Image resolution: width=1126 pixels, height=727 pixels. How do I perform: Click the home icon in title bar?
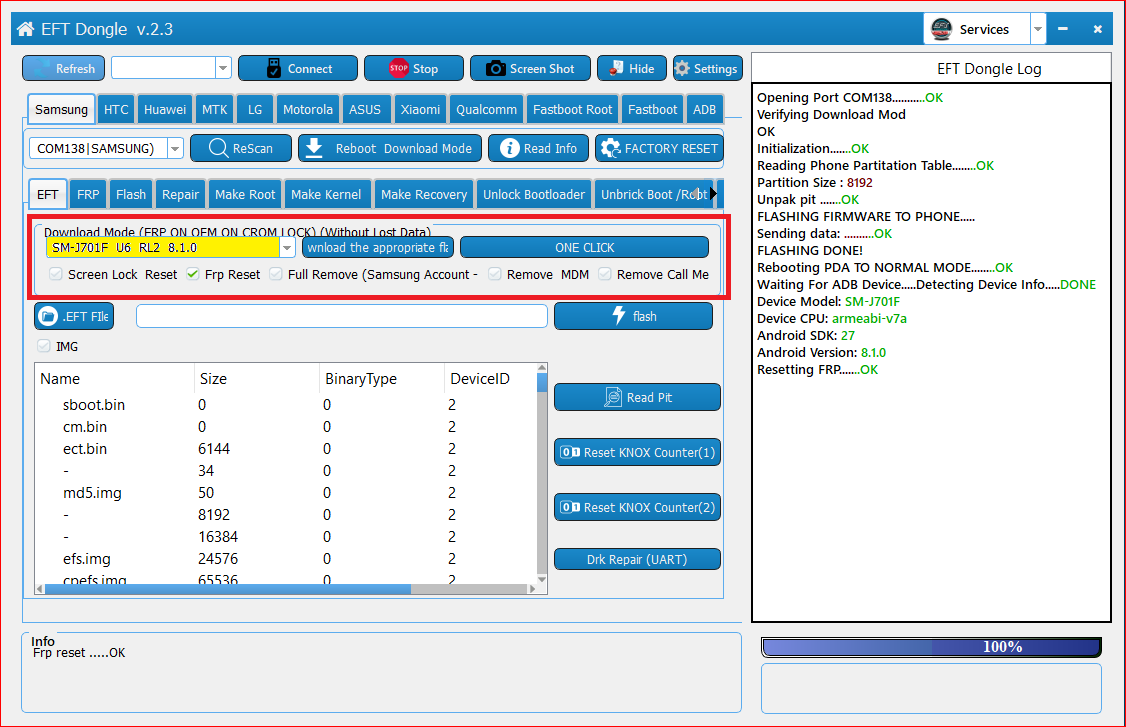[x=25, y=29]
